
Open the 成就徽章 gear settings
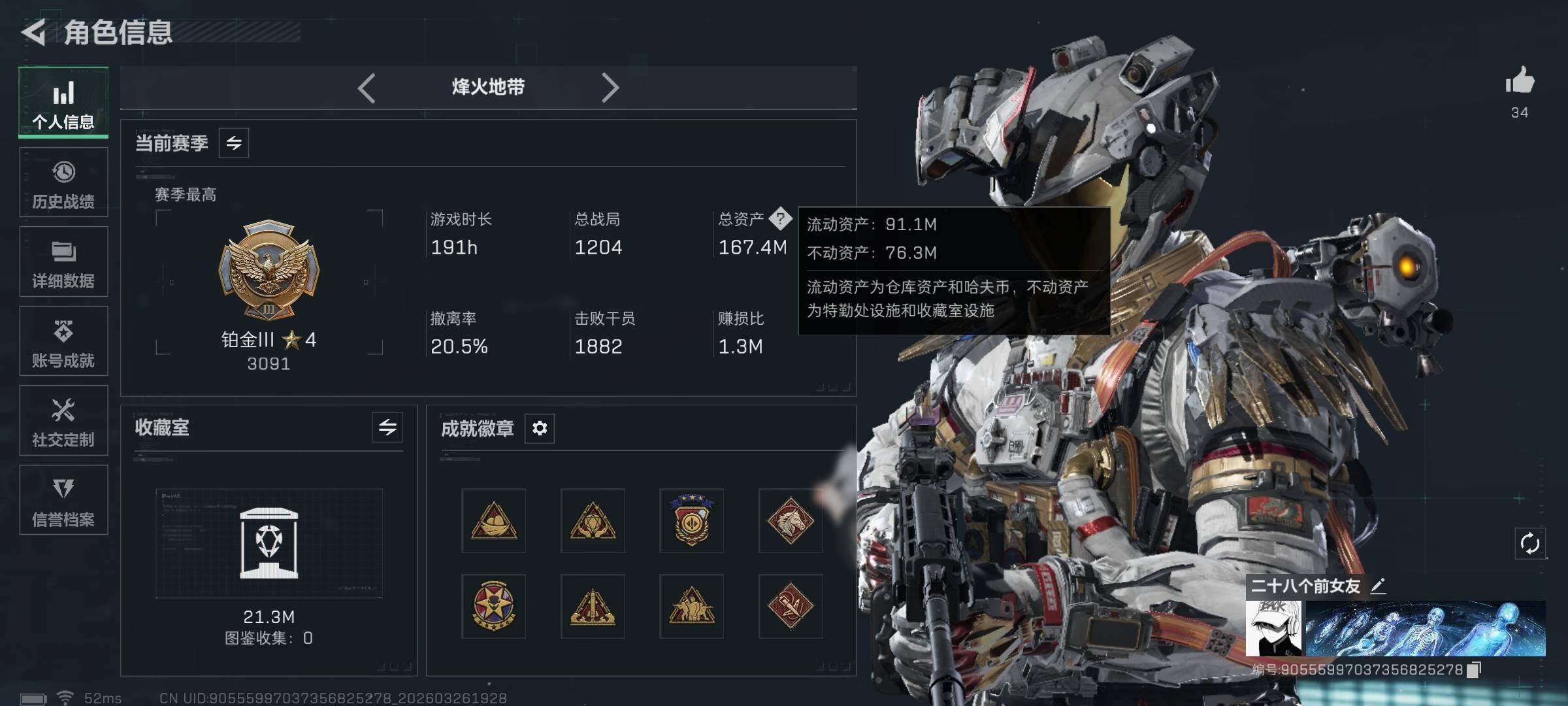click(x=540, y=428)
